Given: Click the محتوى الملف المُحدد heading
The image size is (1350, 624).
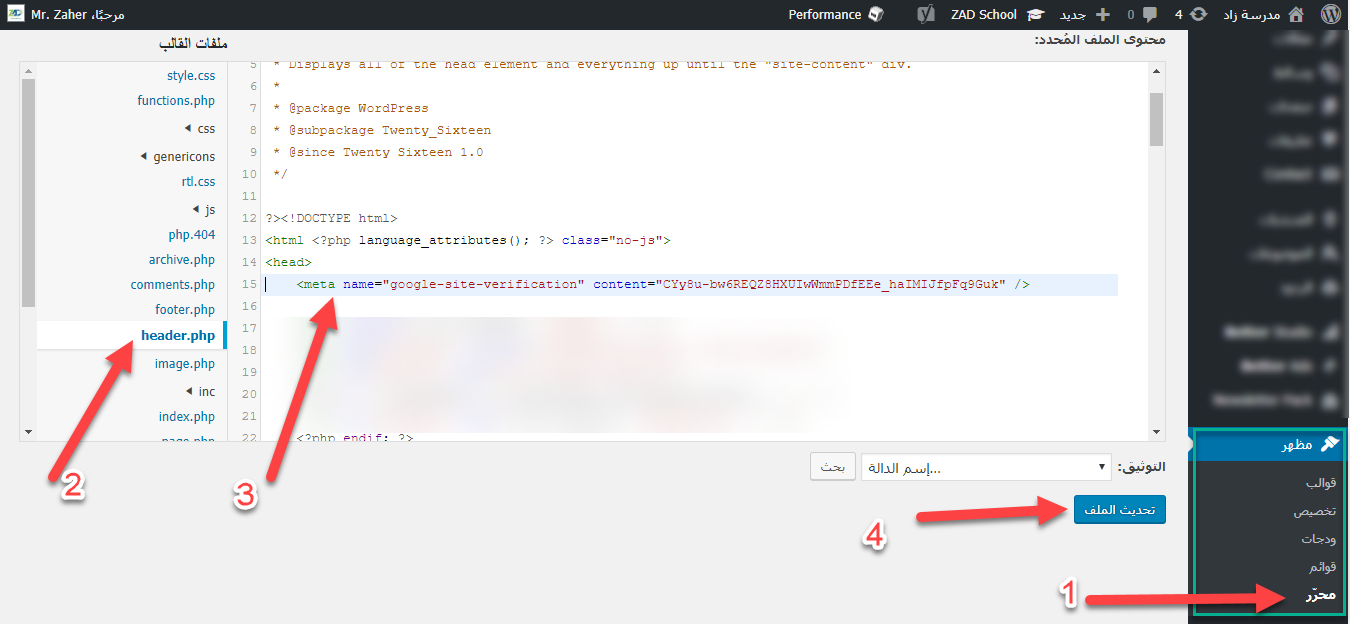Looking at the screenshot, I should (x=1099, y=40).
